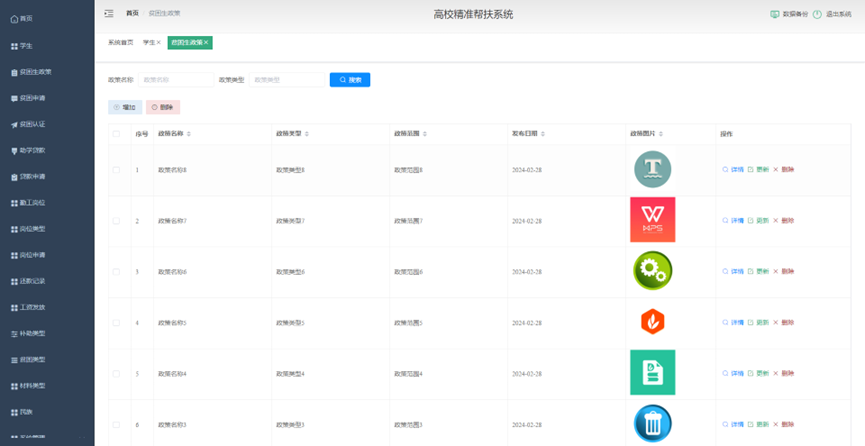865x446 pixels.
Task: Toggle the select-all checkbox in table header
Action: (x=116, y=134)
